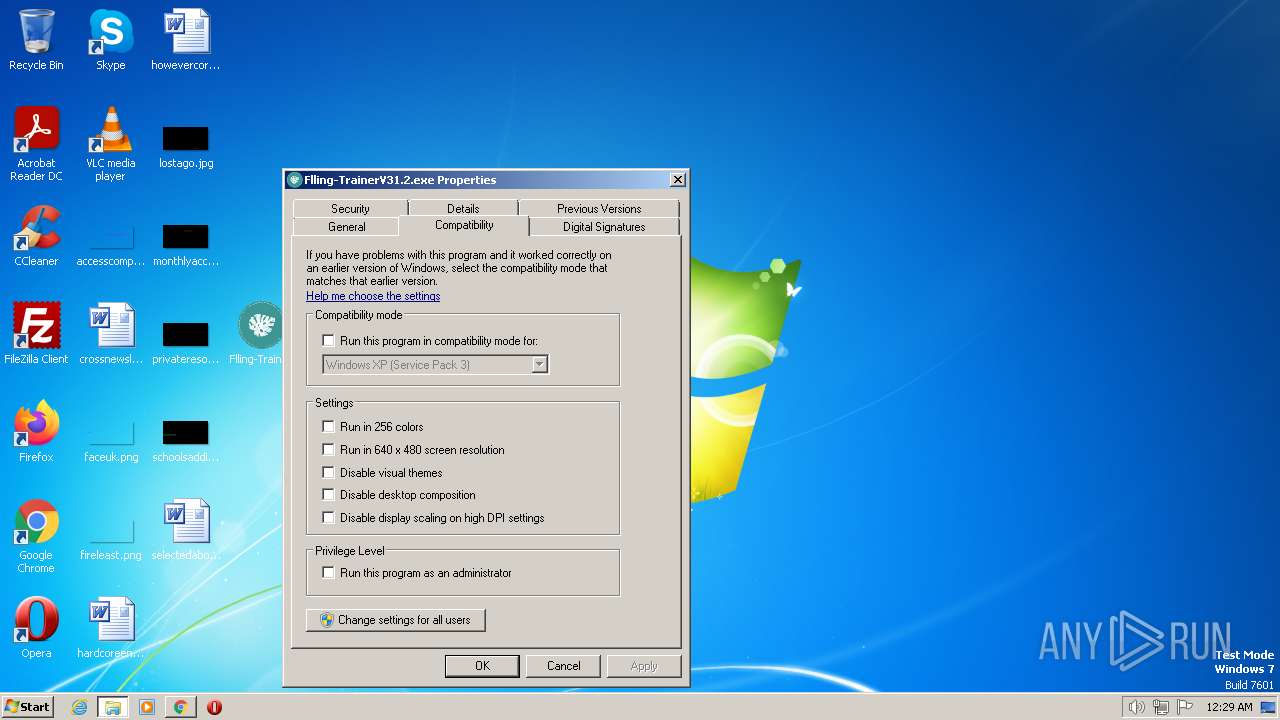Viewport: 1280px width, 720px height.
Task: Click the Cancel button
Action: [563, 666]
